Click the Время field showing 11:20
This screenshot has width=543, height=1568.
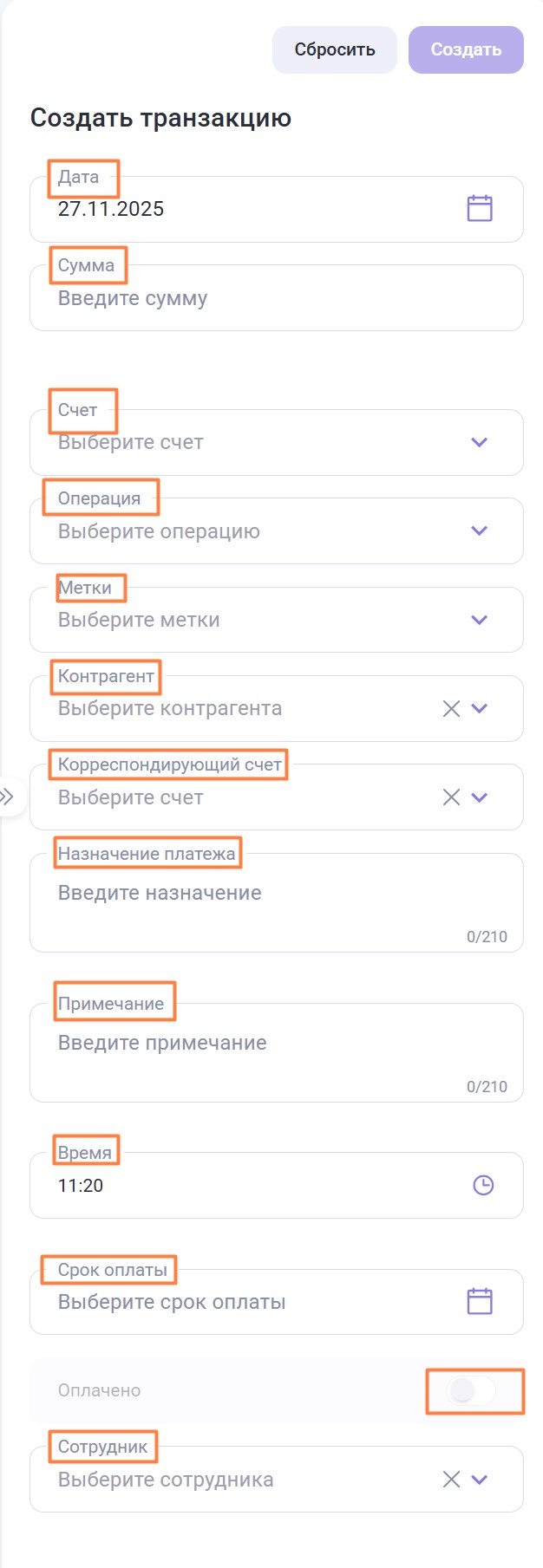[x=243, y=1186]
